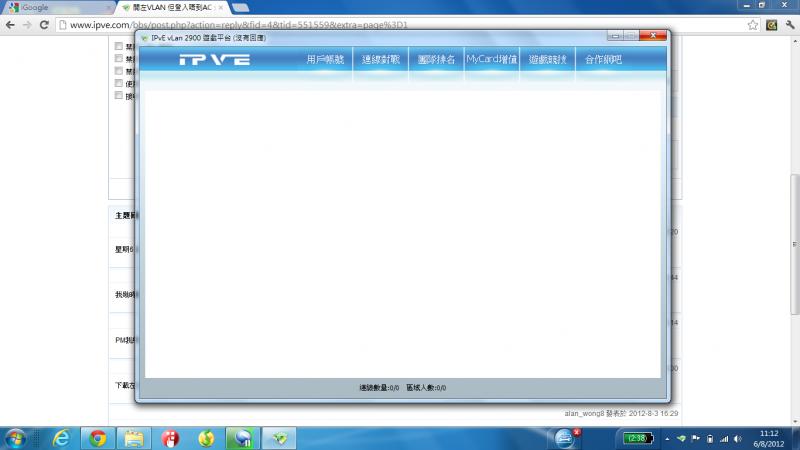Open the Action Center flag icon
Screen dimensions: 800x450
click(695, 438)
